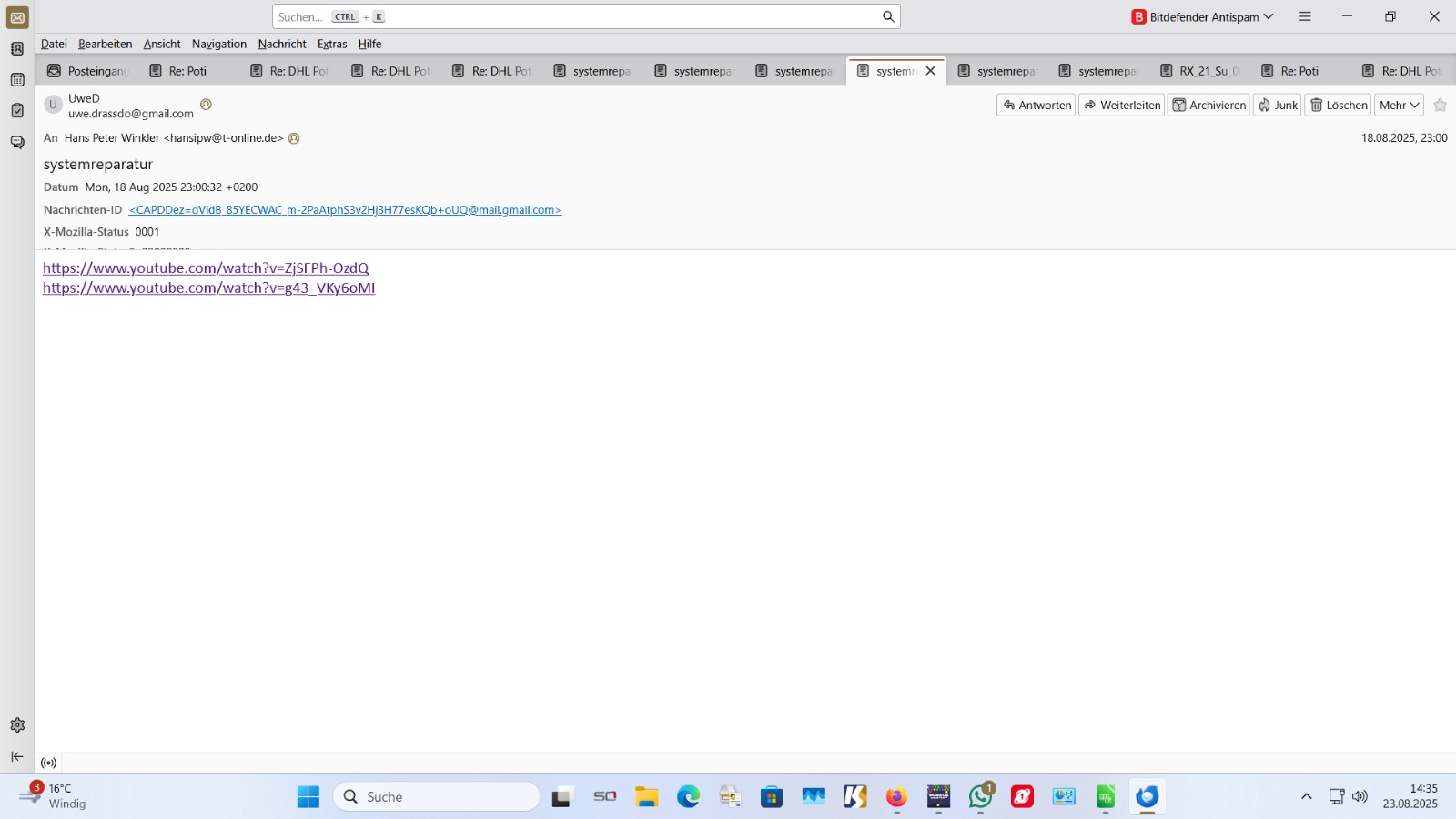Click the recipient Hans Peter Winkler
This screenshot has height=819, width=1456.
174,138
